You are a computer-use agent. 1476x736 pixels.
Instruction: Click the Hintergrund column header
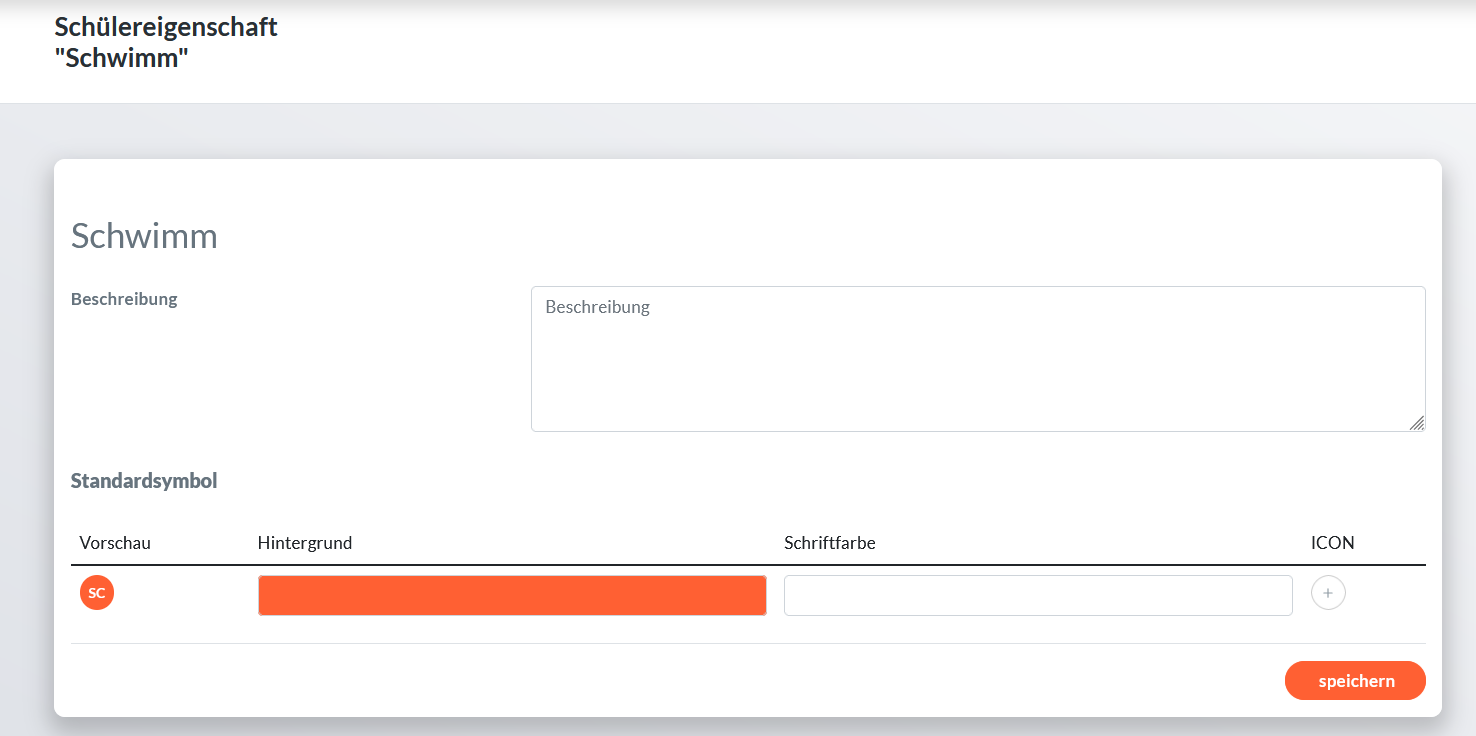(305, 543)
